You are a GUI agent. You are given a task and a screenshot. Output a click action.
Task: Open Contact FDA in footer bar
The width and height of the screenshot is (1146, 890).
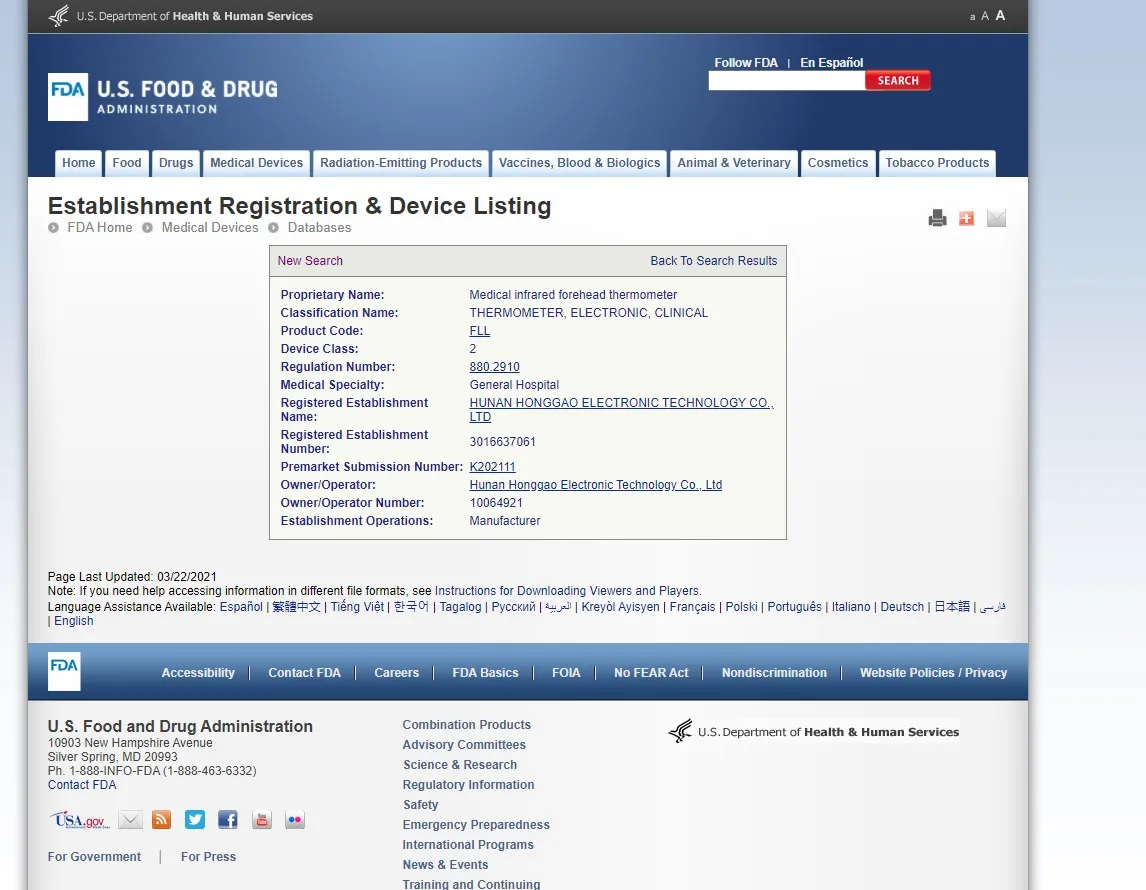[304, 673]
